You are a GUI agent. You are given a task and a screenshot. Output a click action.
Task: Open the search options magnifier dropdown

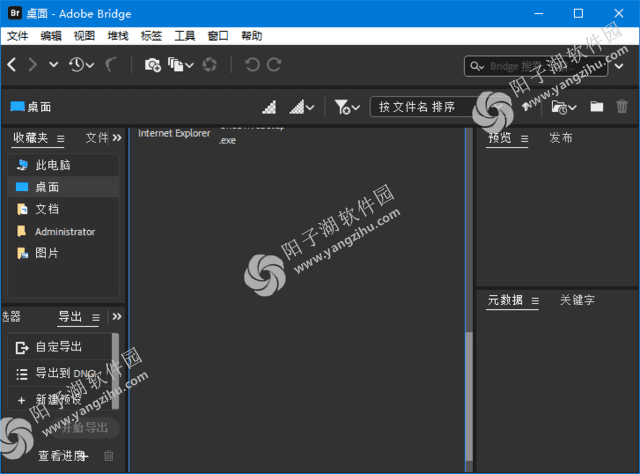tap(476, 66)
